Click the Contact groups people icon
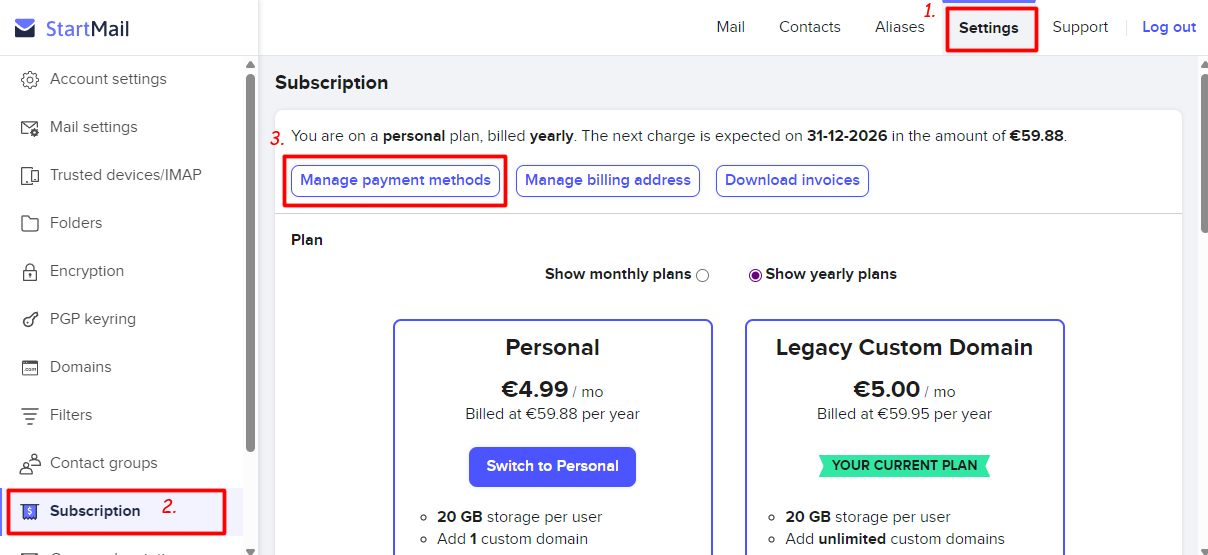This screenshot has width=1208, height=555. [x=30, y=463]
